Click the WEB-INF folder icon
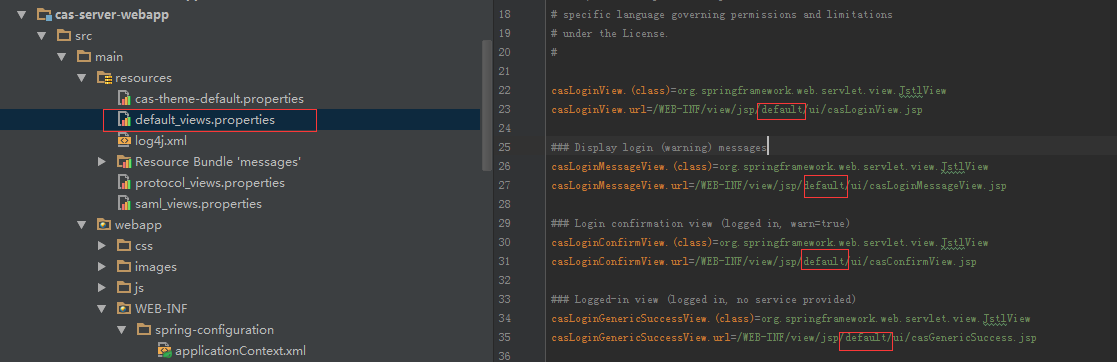The image size is (1117, 362). pyautogui.click(x=124, y=309)
